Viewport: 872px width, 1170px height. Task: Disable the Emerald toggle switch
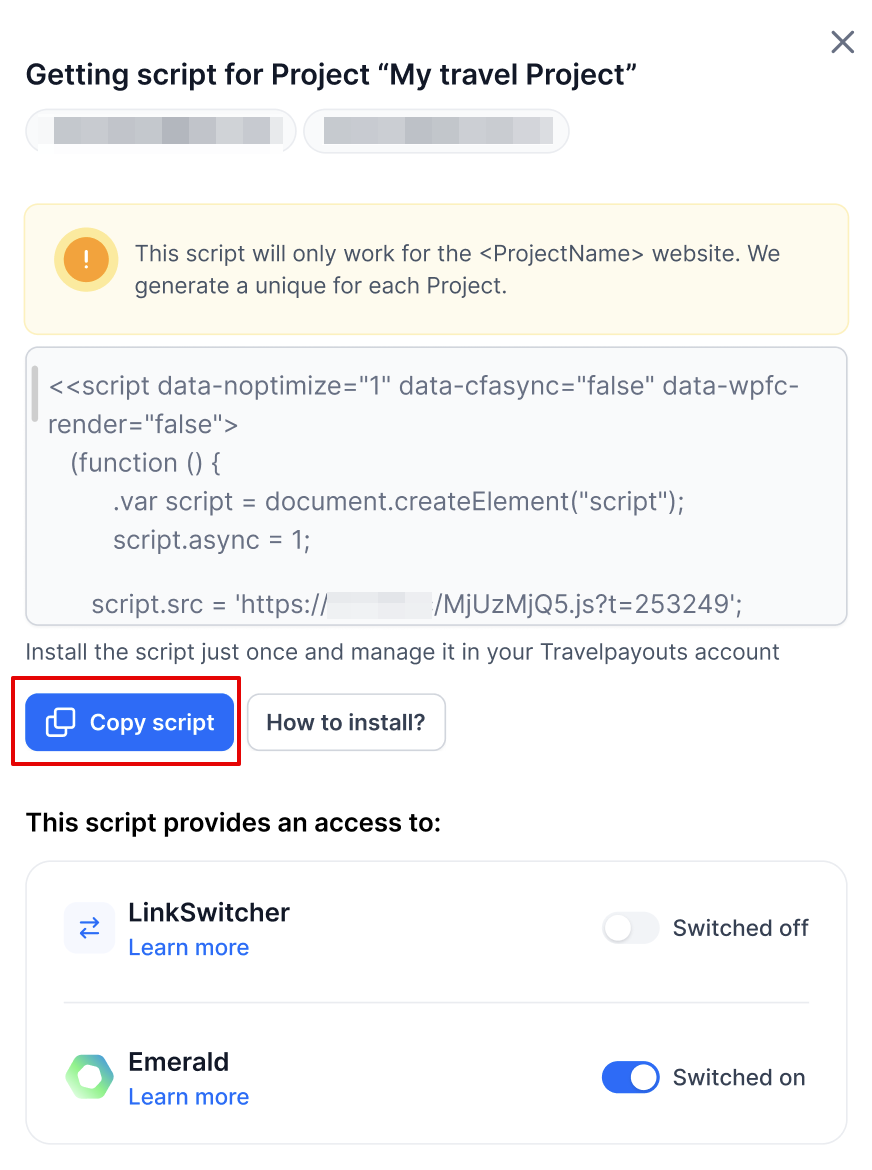[x=630, y=1077]
